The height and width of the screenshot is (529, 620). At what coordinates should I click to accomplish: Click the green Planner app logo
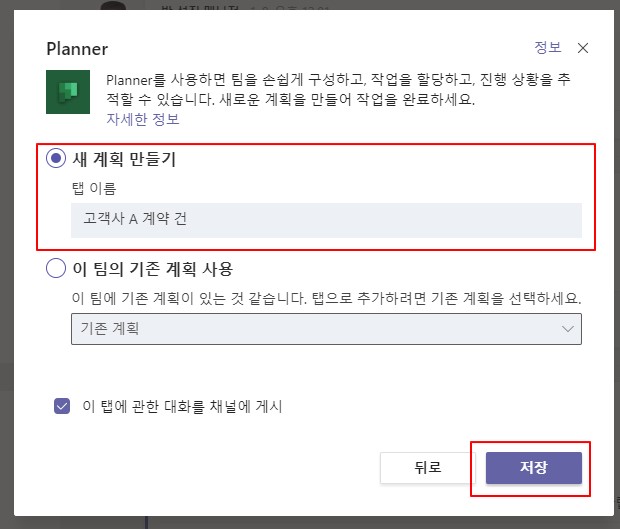[x=68, y=92]
